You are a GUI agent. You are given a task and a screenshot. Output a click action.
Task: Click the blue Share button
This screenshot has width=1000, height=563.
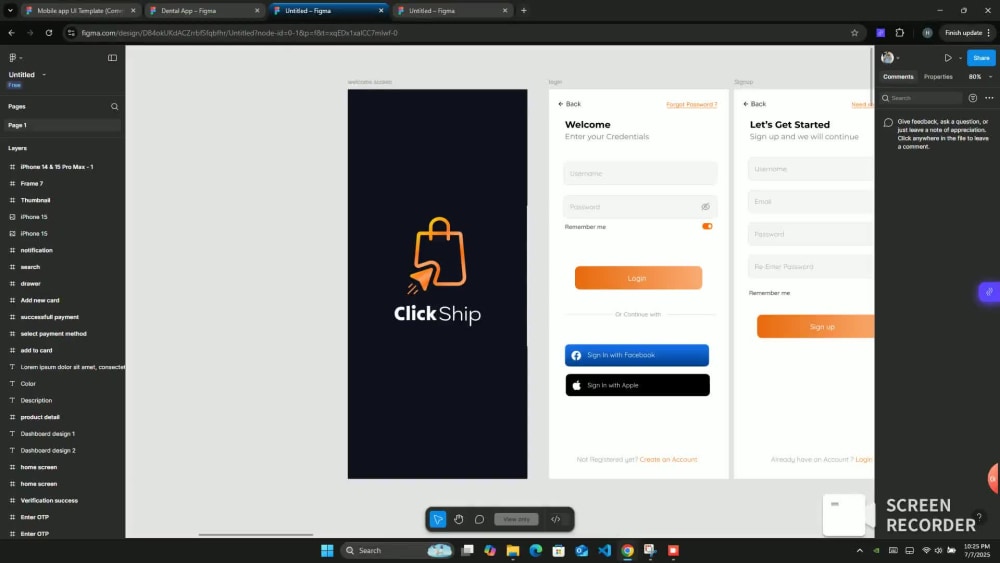pos(981,57)
